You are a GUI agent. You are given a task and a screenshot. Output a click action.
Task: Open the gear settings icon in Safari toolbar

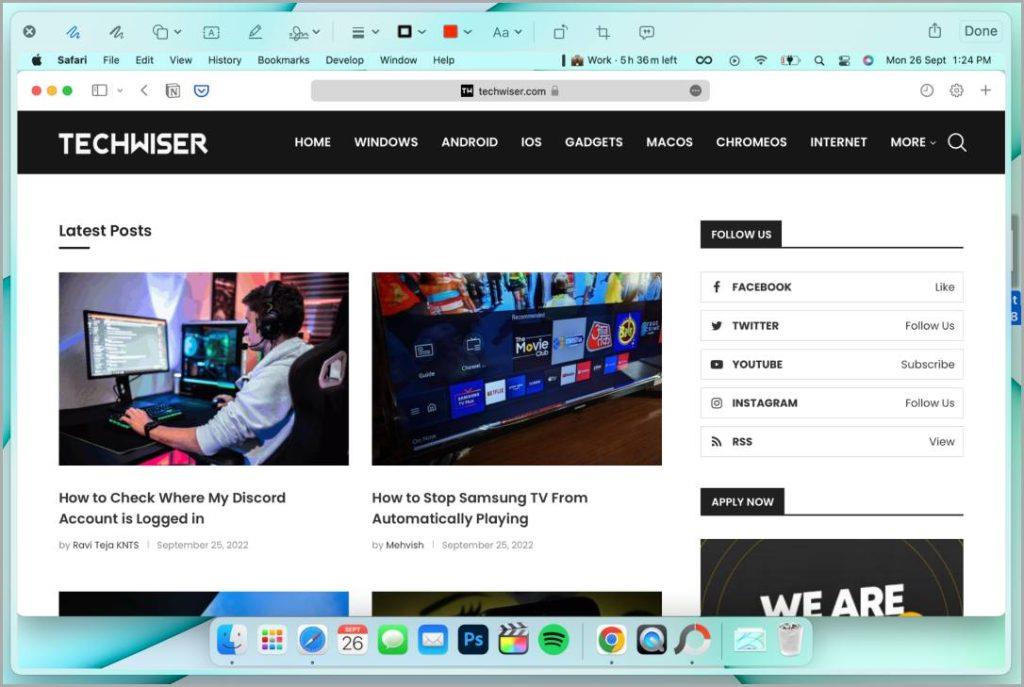(x=956, y=91)
